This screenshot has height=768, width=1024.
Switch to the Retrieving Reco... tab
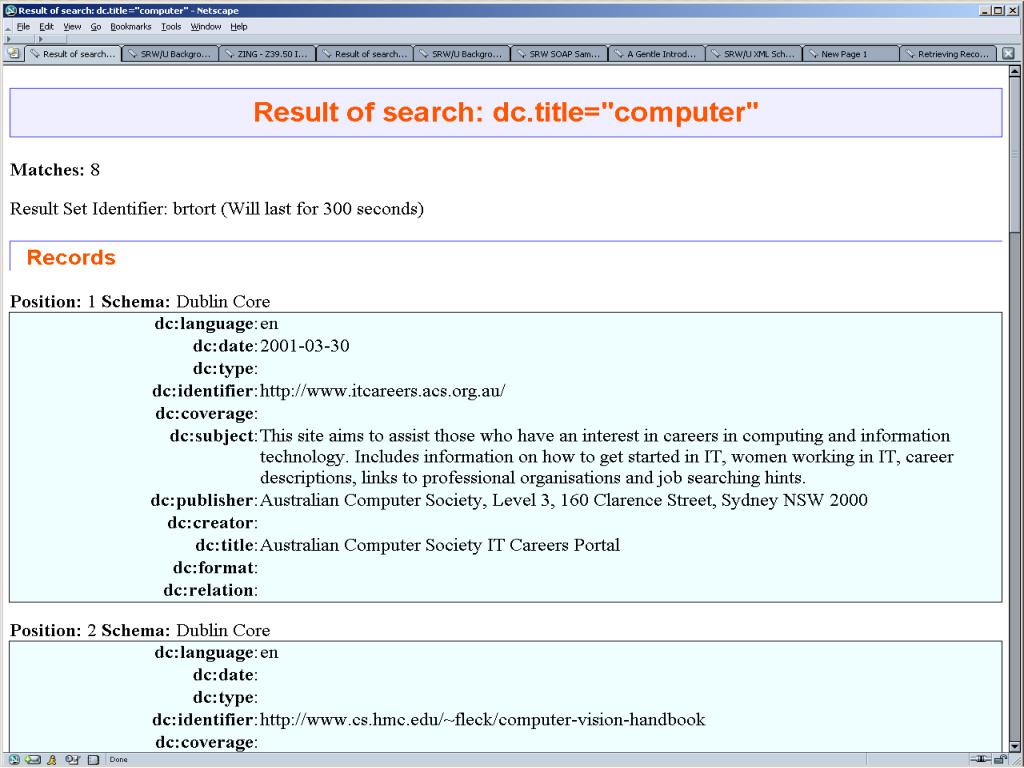(948, 54)
